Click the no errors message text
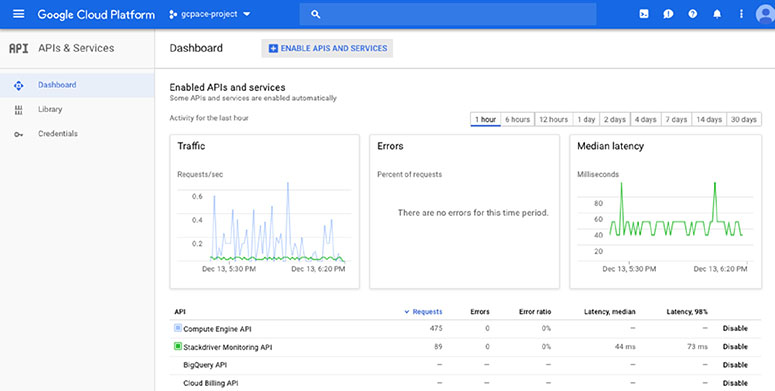775x391 pixels. (x=473, y=213)
